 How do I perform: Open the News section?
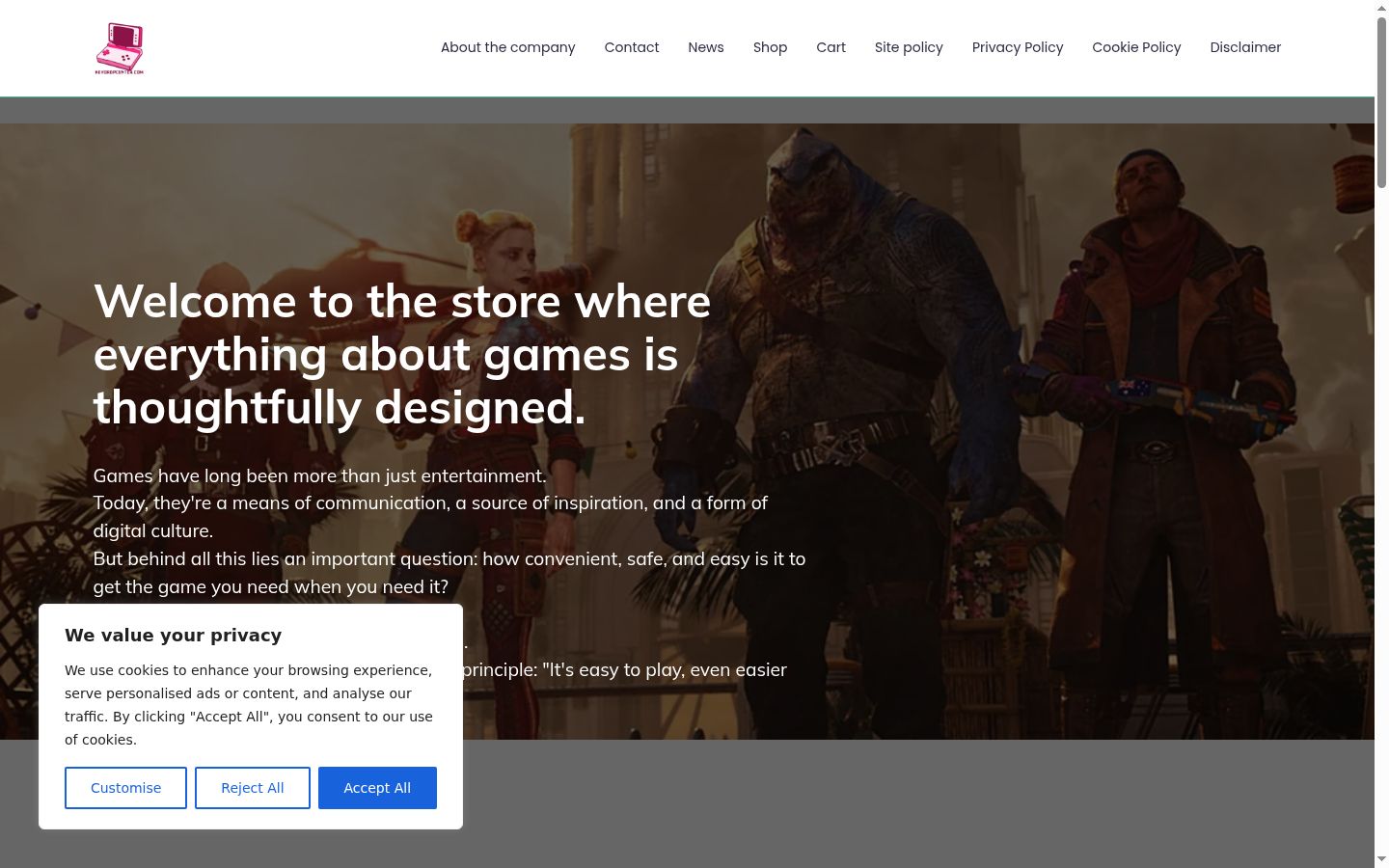(x=706, y=47)
